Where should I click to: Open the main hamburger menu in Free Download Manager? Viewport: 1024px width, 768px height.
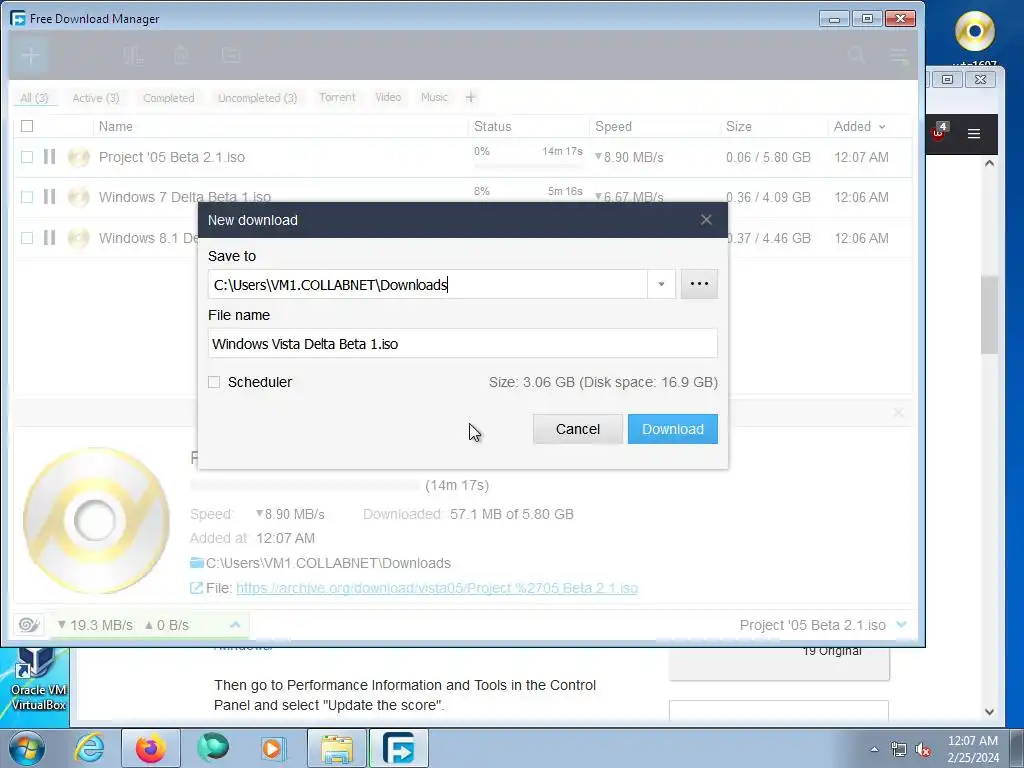899,56
